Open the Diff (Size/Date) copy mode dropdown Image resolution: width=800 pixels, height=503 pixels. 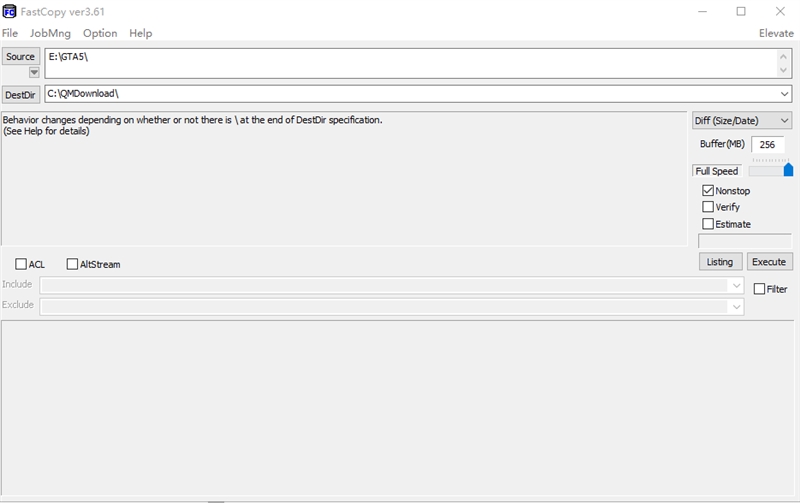[x=742, y=121]
